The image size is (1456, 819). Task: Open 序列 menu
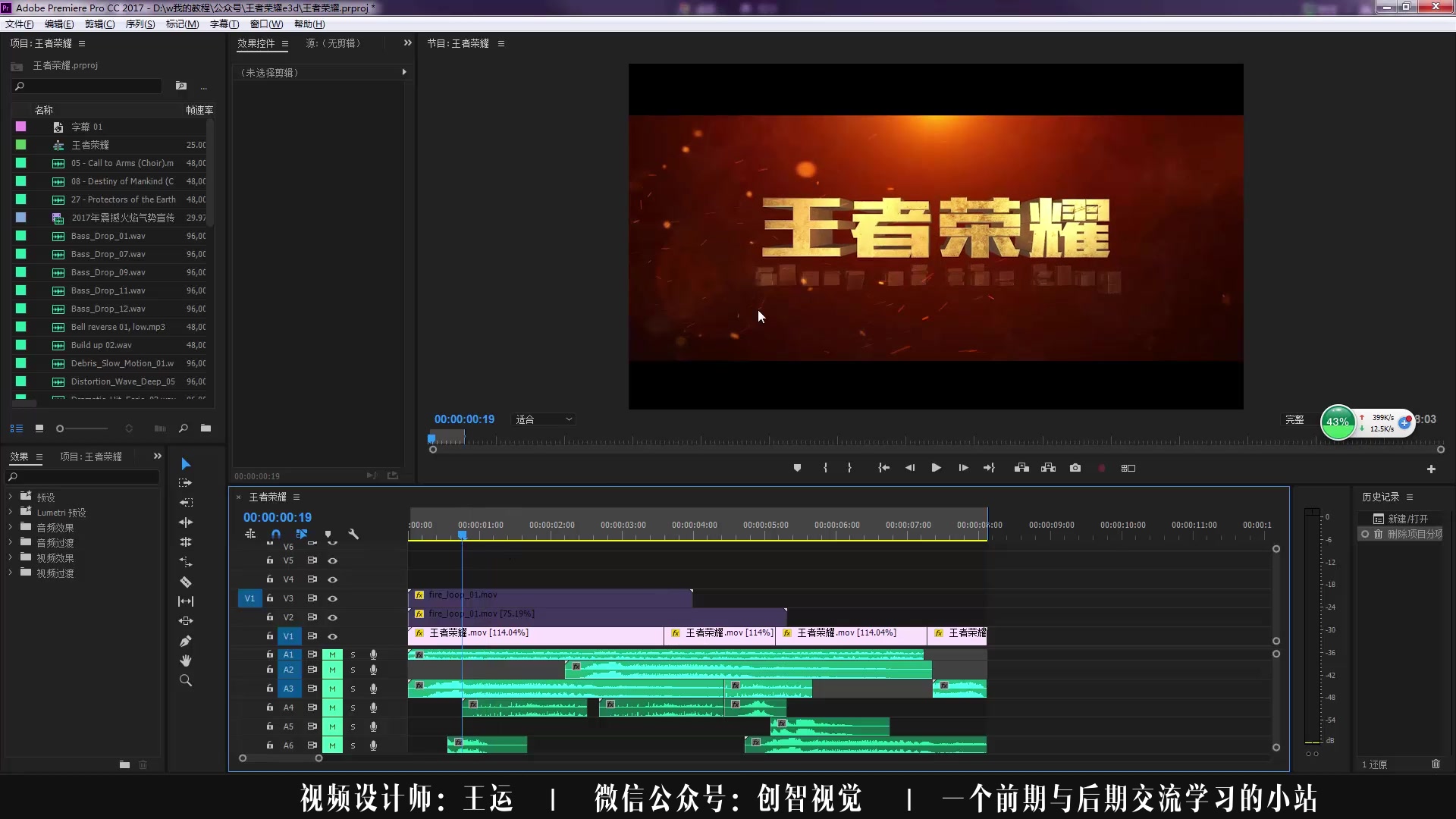140,24
